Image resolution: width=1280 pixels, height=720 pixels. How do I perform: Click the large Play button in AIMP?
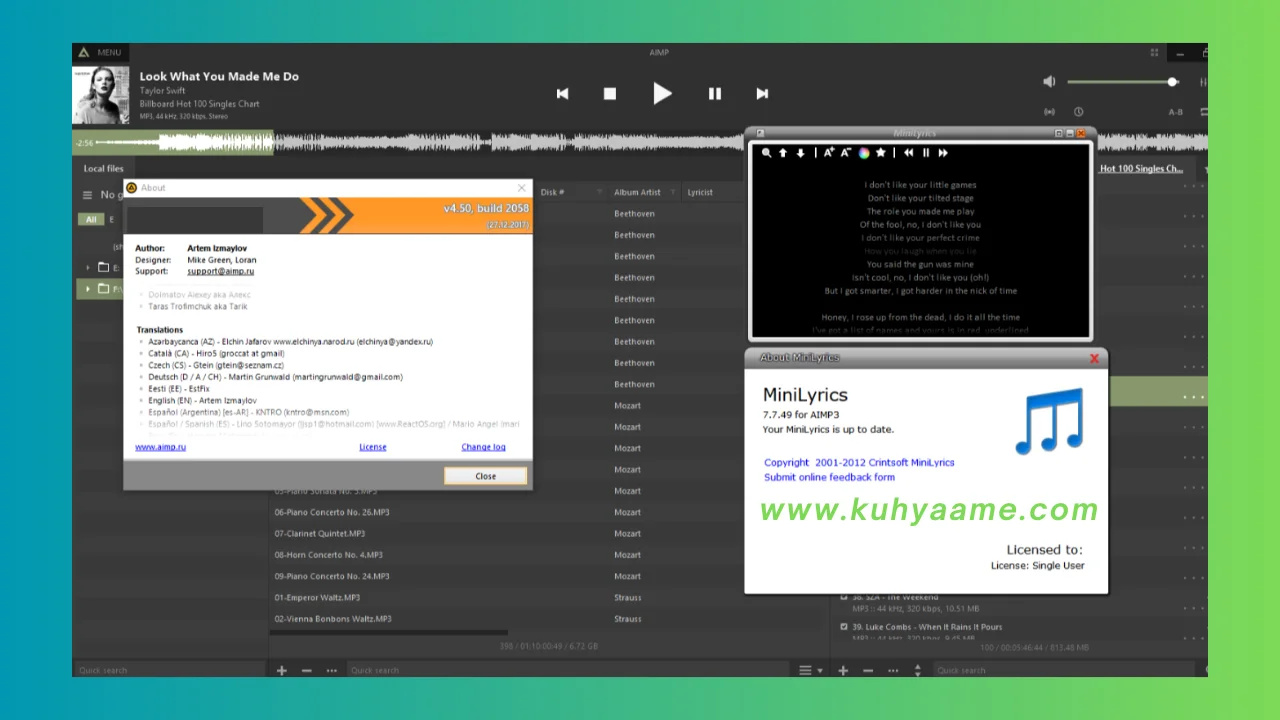[662, 94]
